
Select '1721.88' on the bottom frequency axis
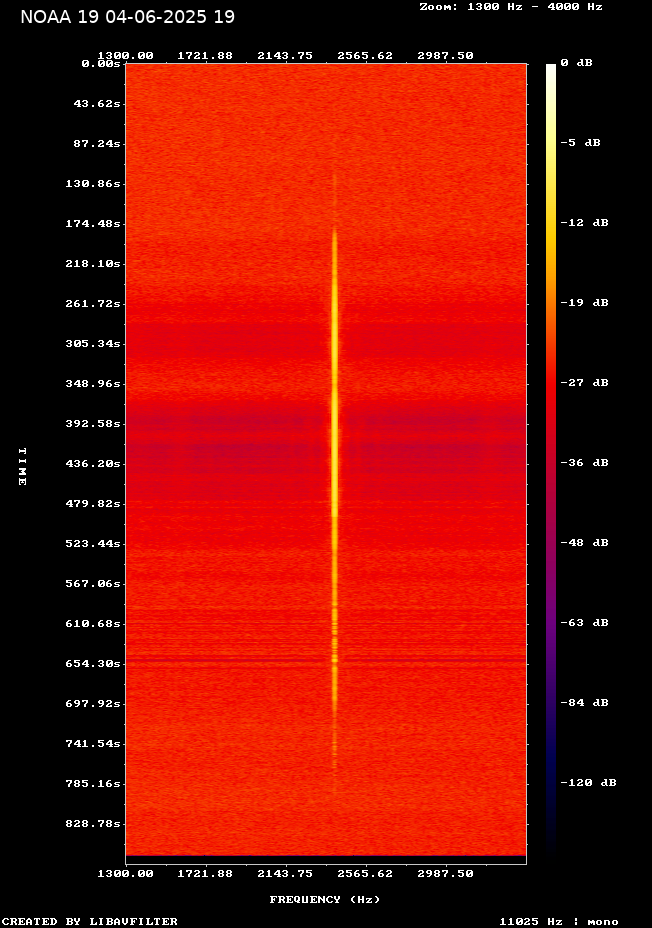coord(205,873)
